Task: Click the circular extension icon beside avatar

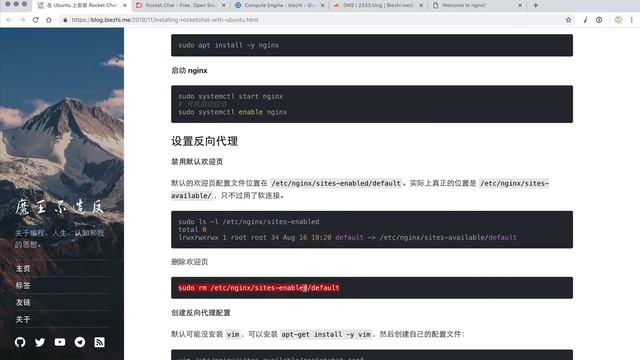Action: click(599, 20)
